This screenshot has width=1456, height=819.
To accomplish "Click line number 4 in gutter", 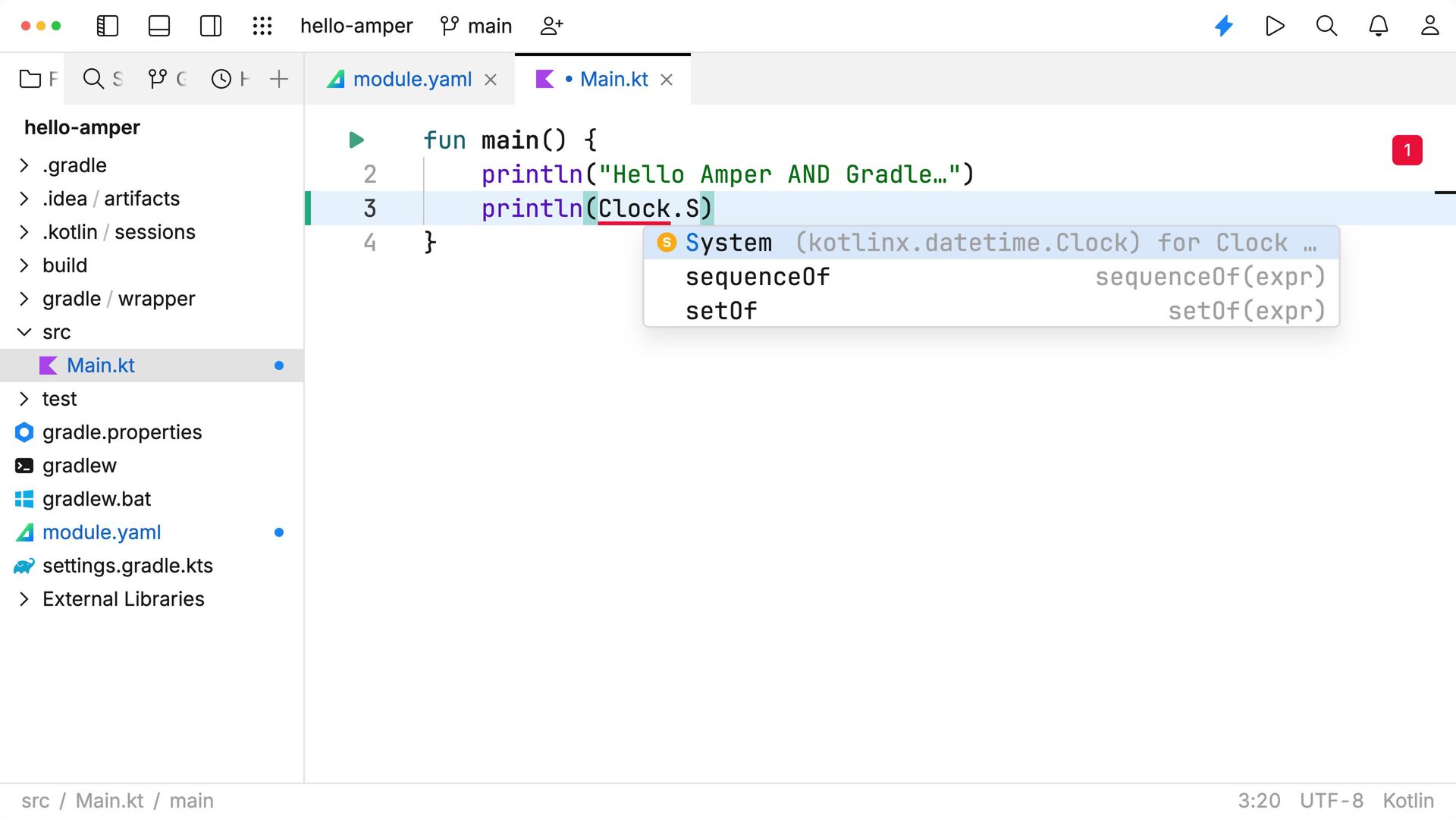I will click(x=370, y=243).
